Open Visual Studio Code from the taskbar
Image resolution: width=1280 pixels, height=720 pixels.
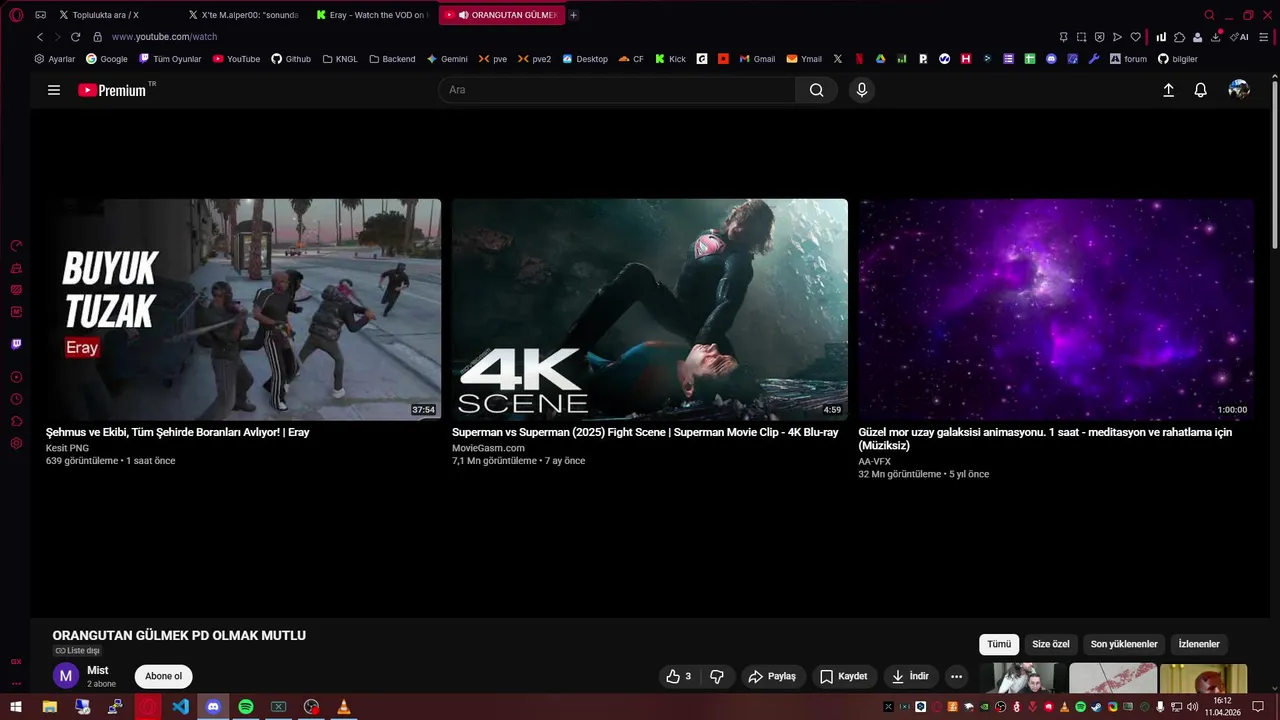pyautogui.click(x=180, y=707)
